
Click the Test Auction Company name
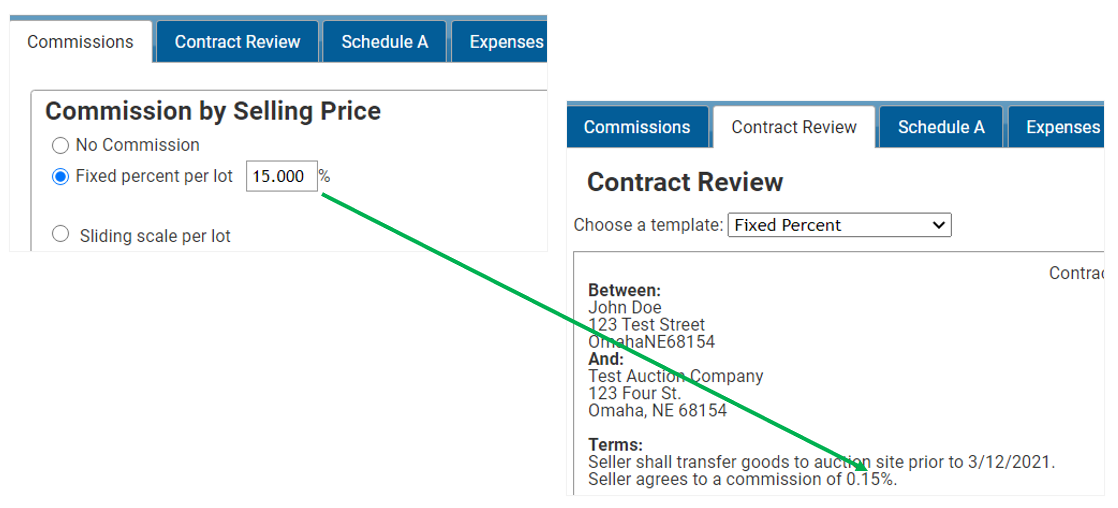[x=675, y=376]
